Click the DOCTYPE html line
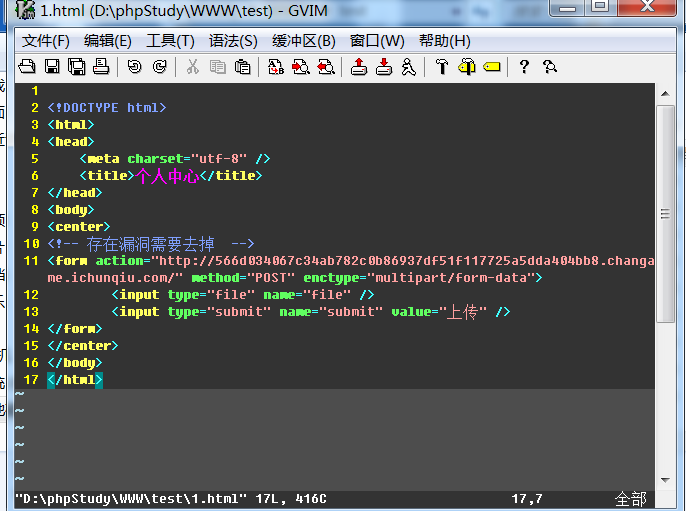686x511 pixels. click(107, 108)
